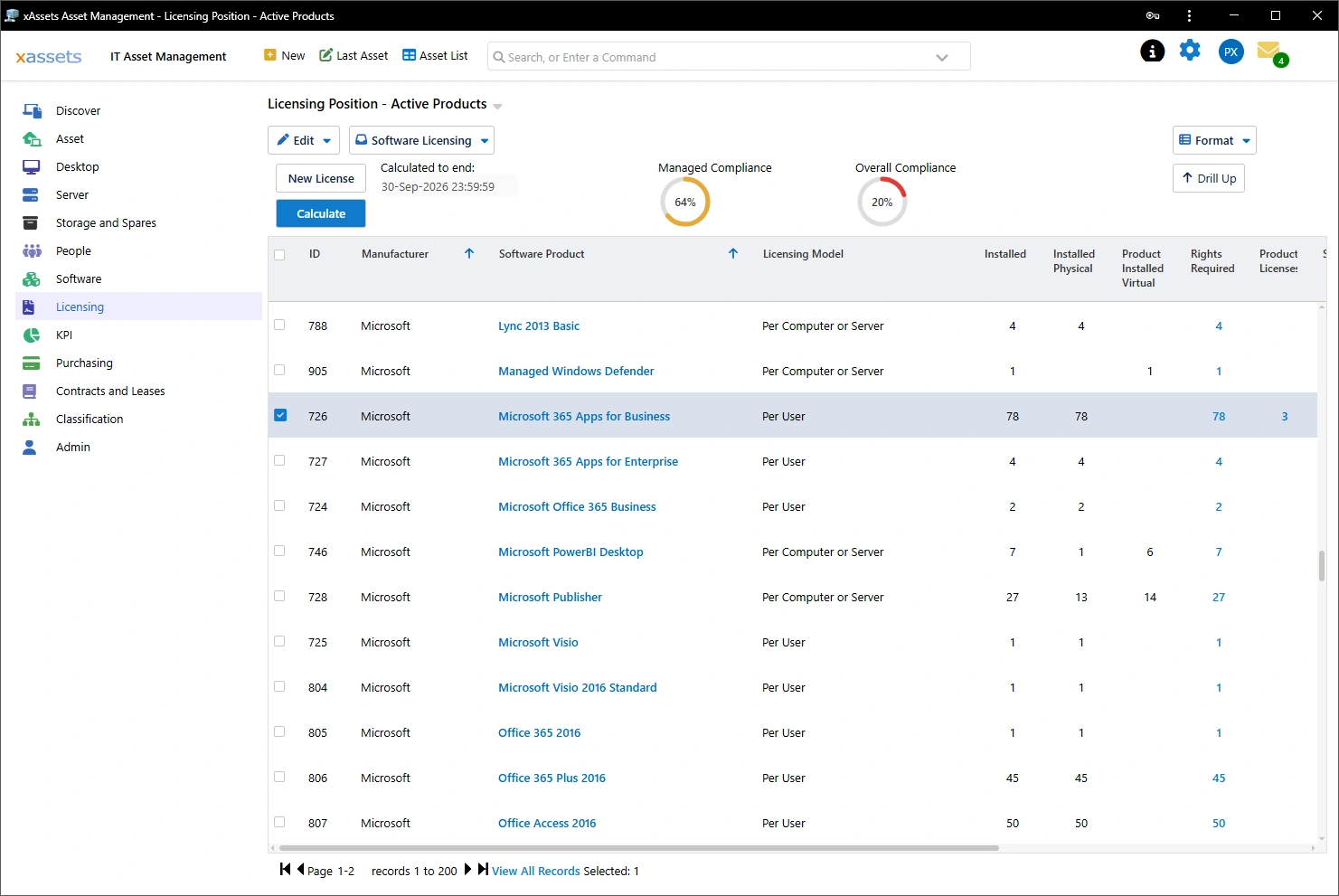Expand the search command dropdown chevron

(942, 57)
